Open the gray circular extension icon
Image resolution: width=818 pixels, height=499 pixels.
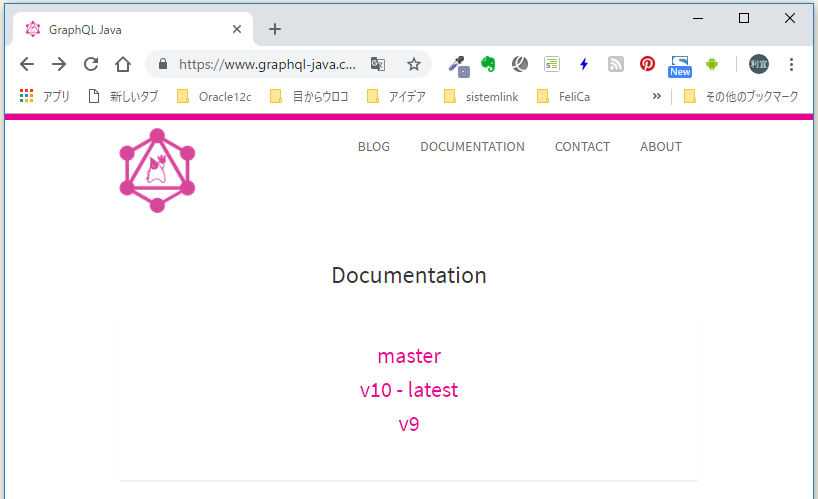coord(520,64)
